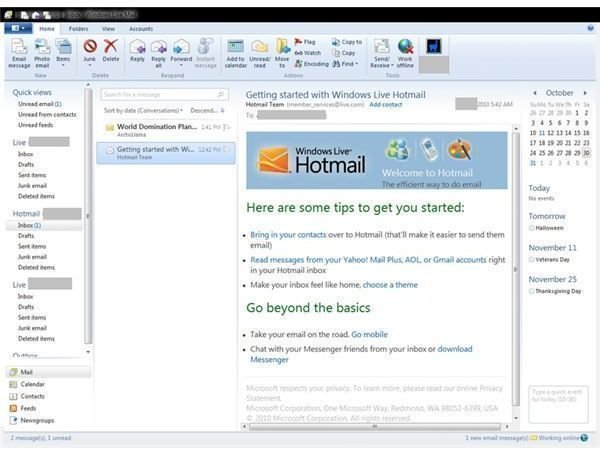Click Send/Receive button
Image resolution: width=600 pixels, height=457 pixels.
coord(382,53)
